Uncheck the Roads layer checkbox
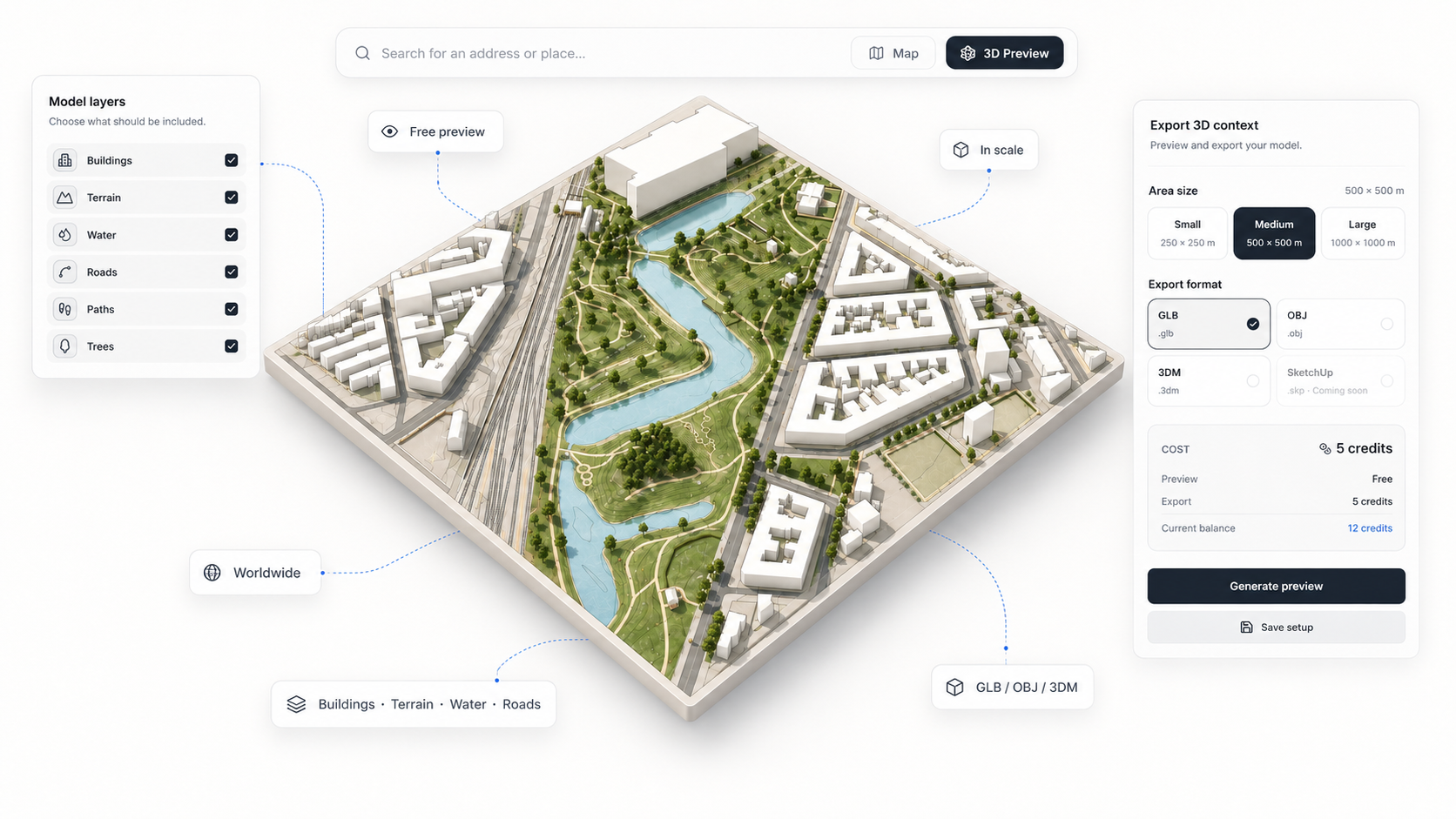Viewport: 1456px width, 819px height. click(x=231, y=272)
